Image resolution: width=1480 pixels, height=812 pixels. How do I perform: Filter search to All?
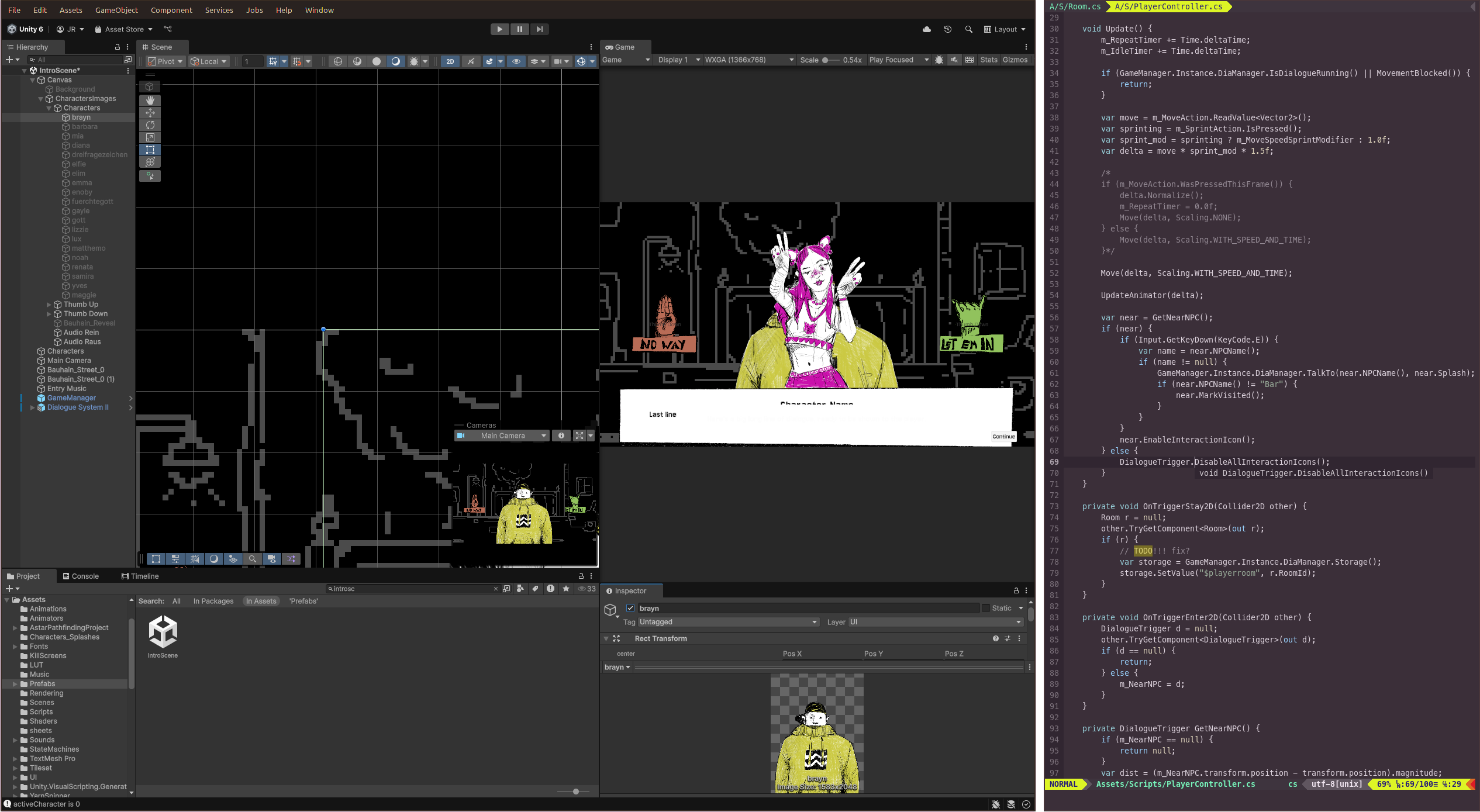tap(177, 601)
